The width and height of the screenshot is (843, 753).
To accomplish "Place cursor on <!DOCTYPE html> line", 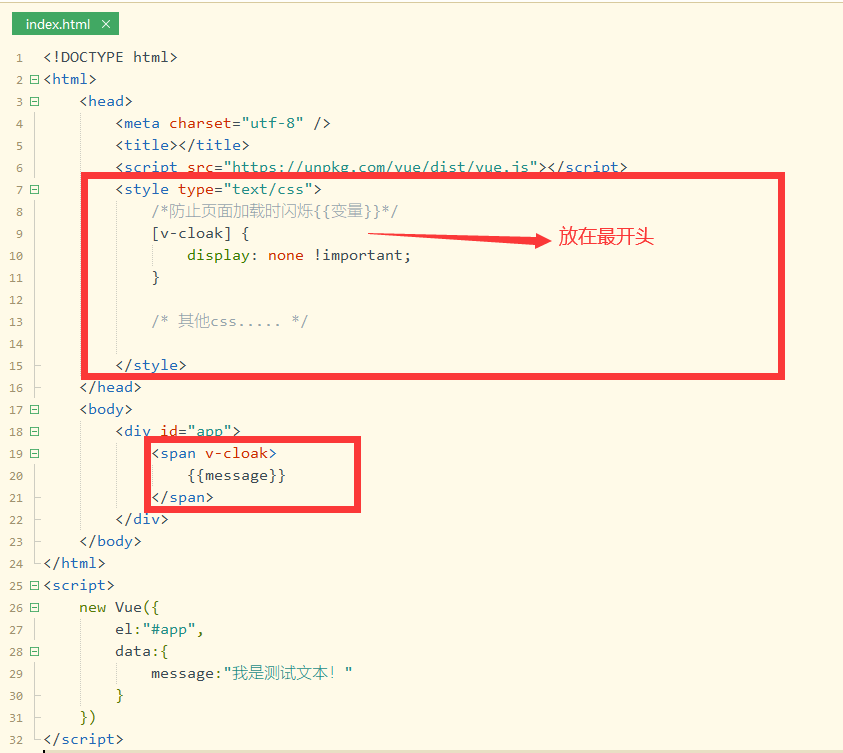I will click(x=110, y=57).
